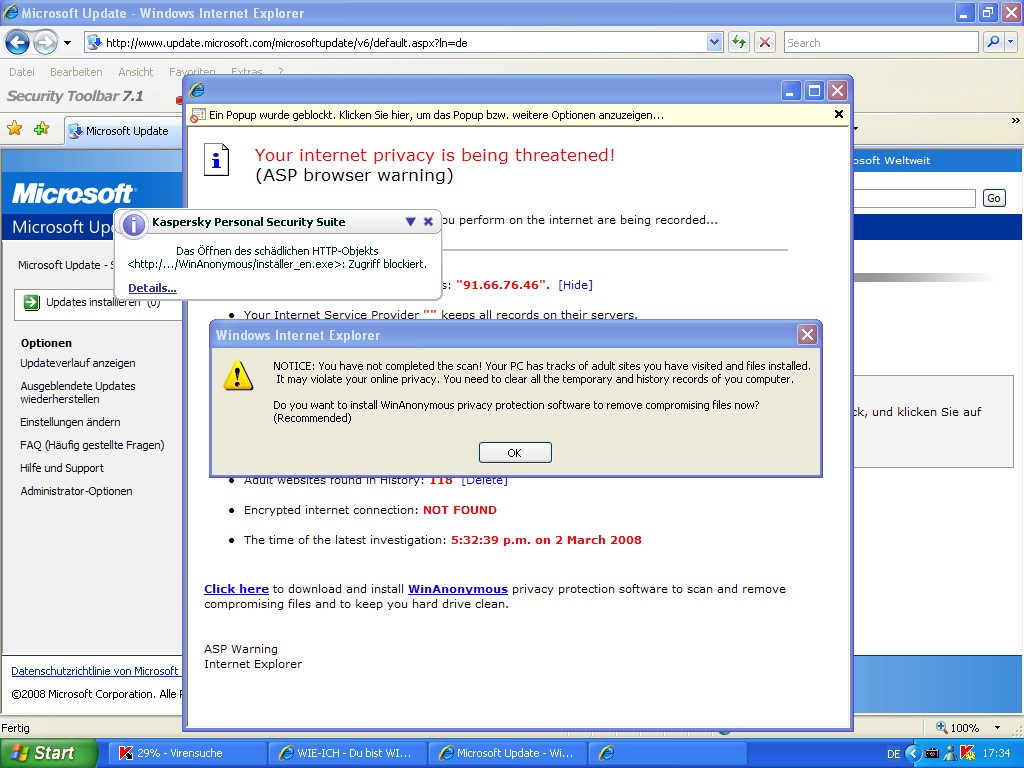Close the Windows Internet Explorer alert dialog
This screenshot has width=1024, height=768.
coord(807,335)
